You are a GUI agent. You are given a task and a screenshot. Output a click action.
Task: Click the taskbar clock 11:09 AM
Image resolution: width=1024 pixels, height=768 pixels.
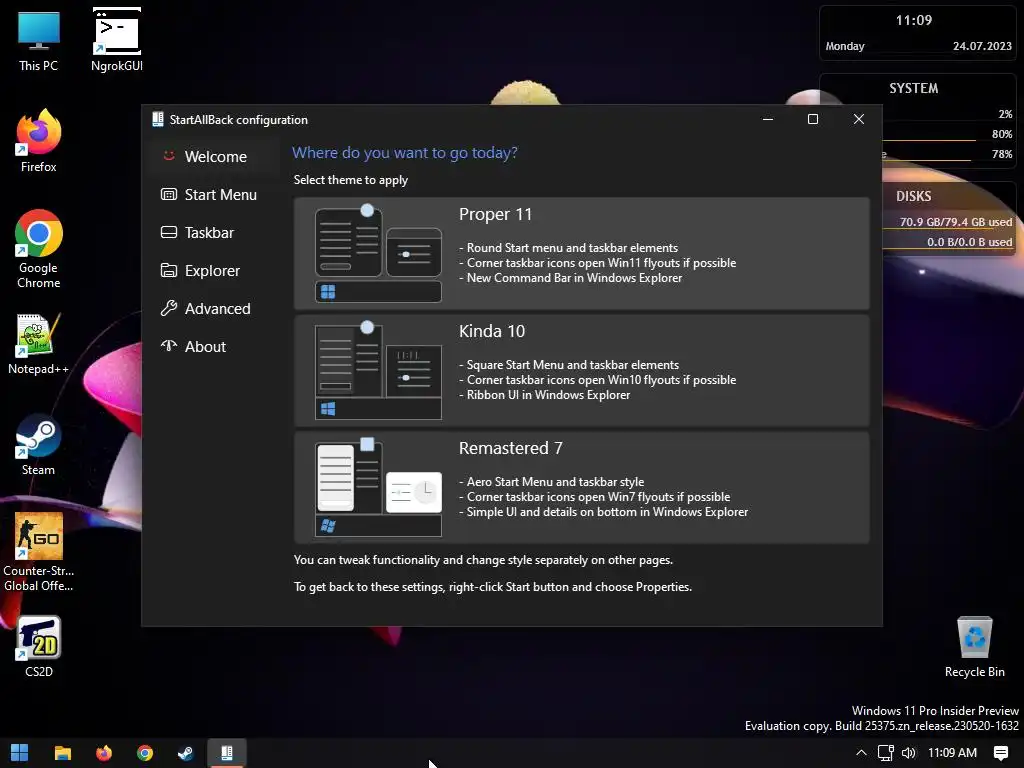click(x=952, y=753)
